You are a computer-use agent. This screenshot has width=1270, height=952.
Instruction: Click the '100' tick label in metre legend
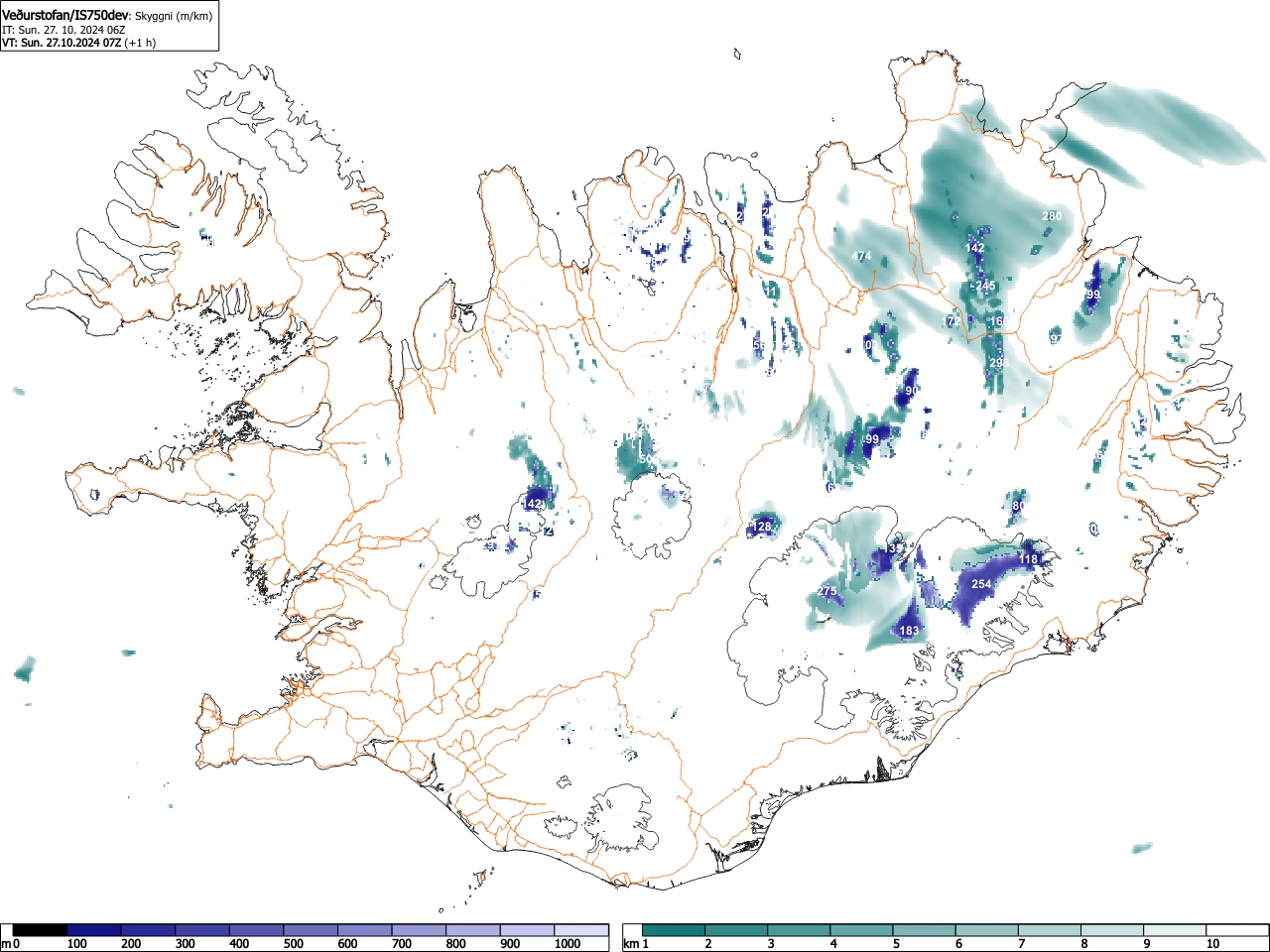click(77, 944)
